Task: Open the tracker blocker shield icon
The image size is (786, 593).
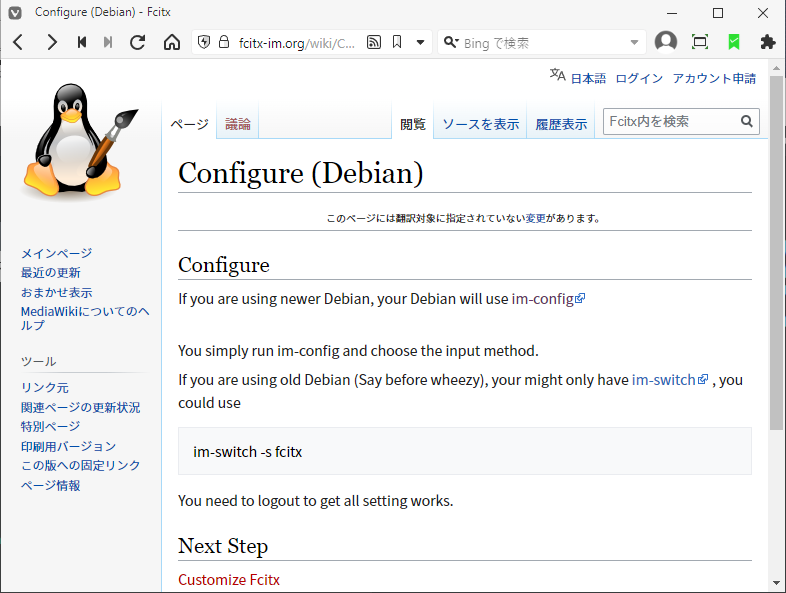Action: [204, 42]
